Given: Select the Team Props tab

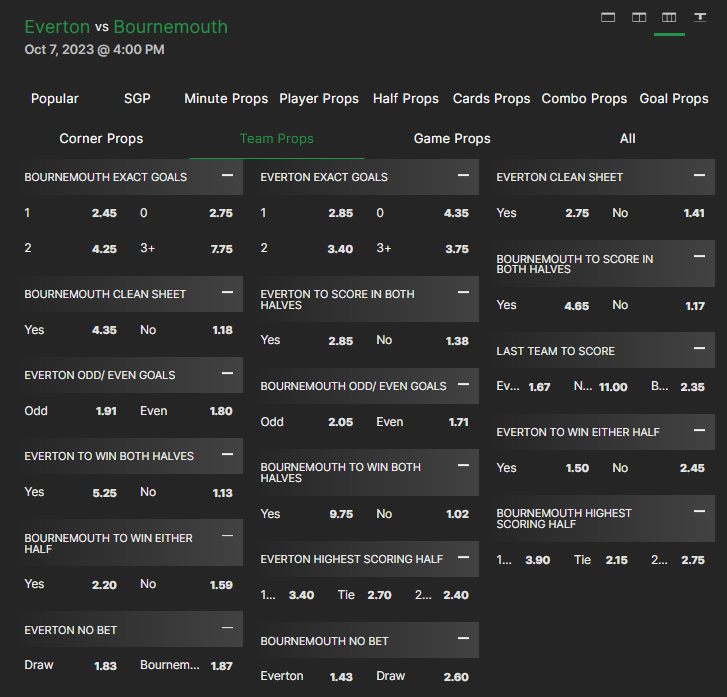Looking at the screenshot, I should coord(277,139).
